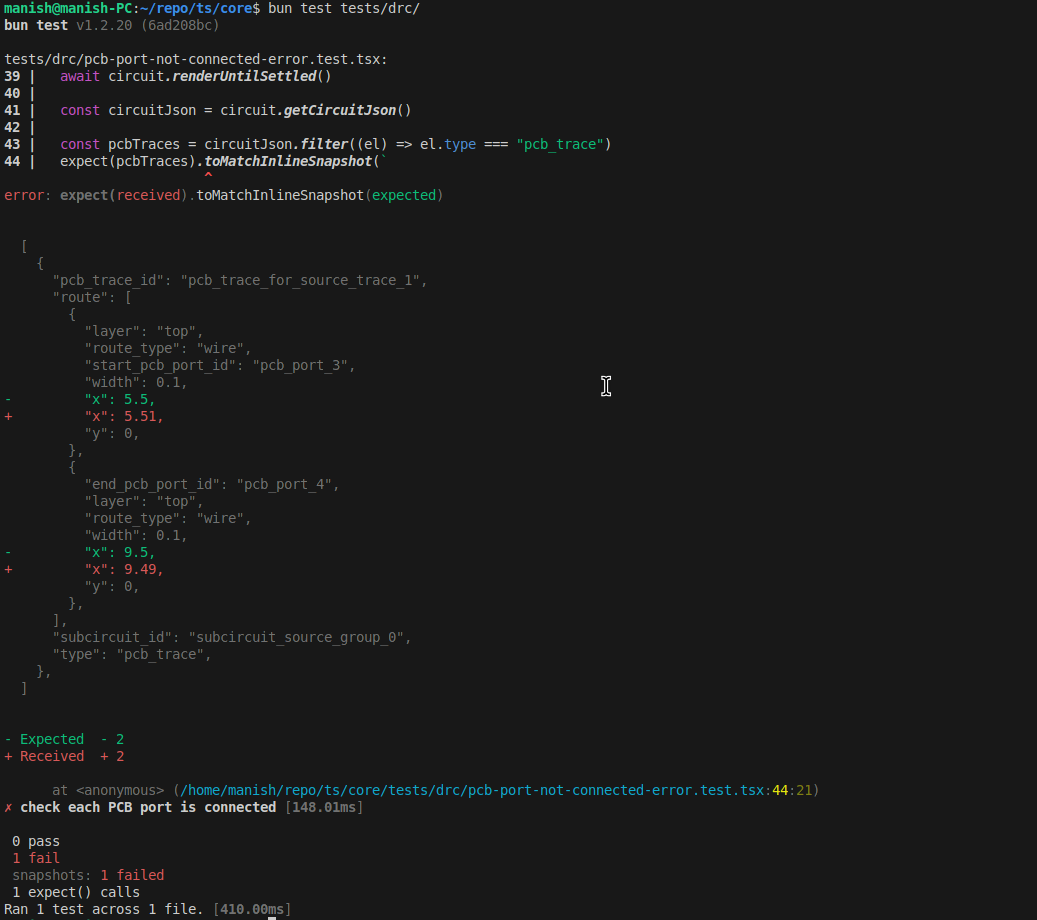Click the code 'circuit.getCircuitJson()'

pos(315,110)
